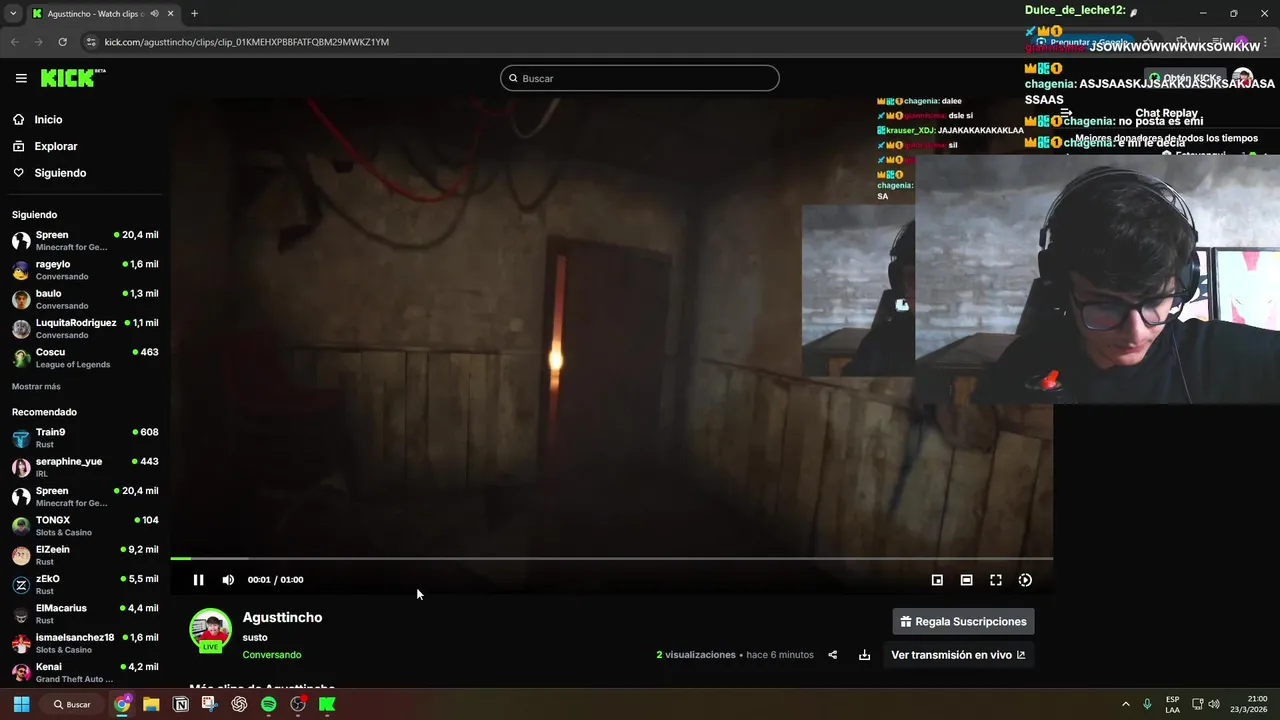Click the kick.com URL address bar

pos(246,42)
